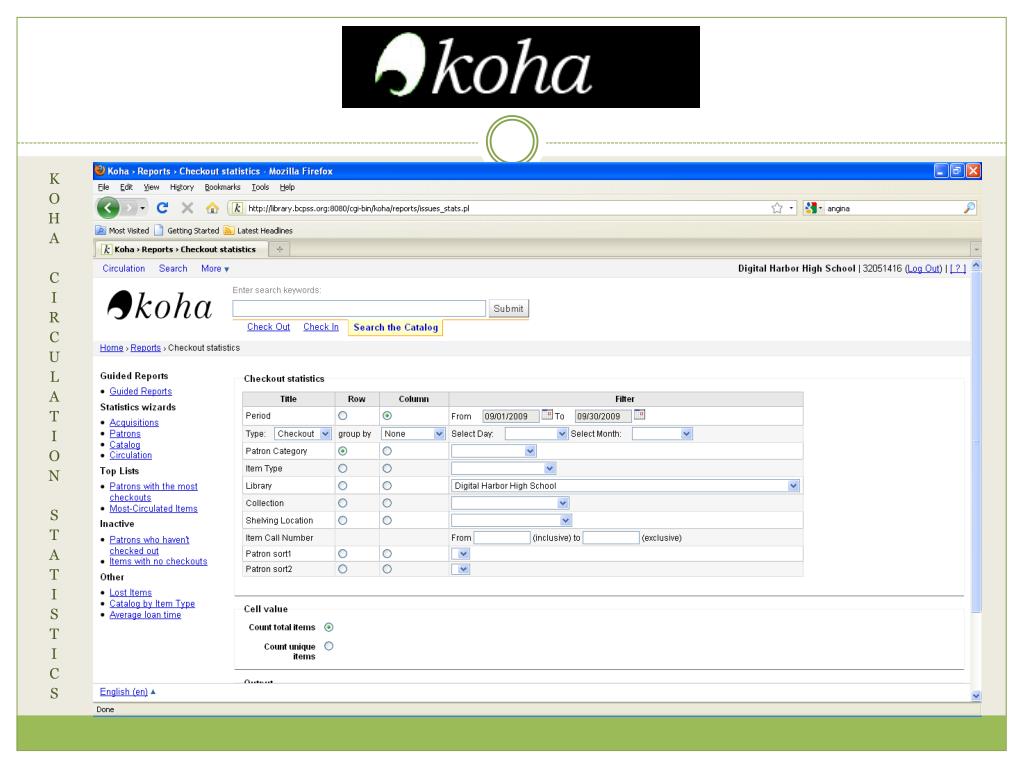
Task: Click the Koha search keywords field
Action: (x=359, y=308)
